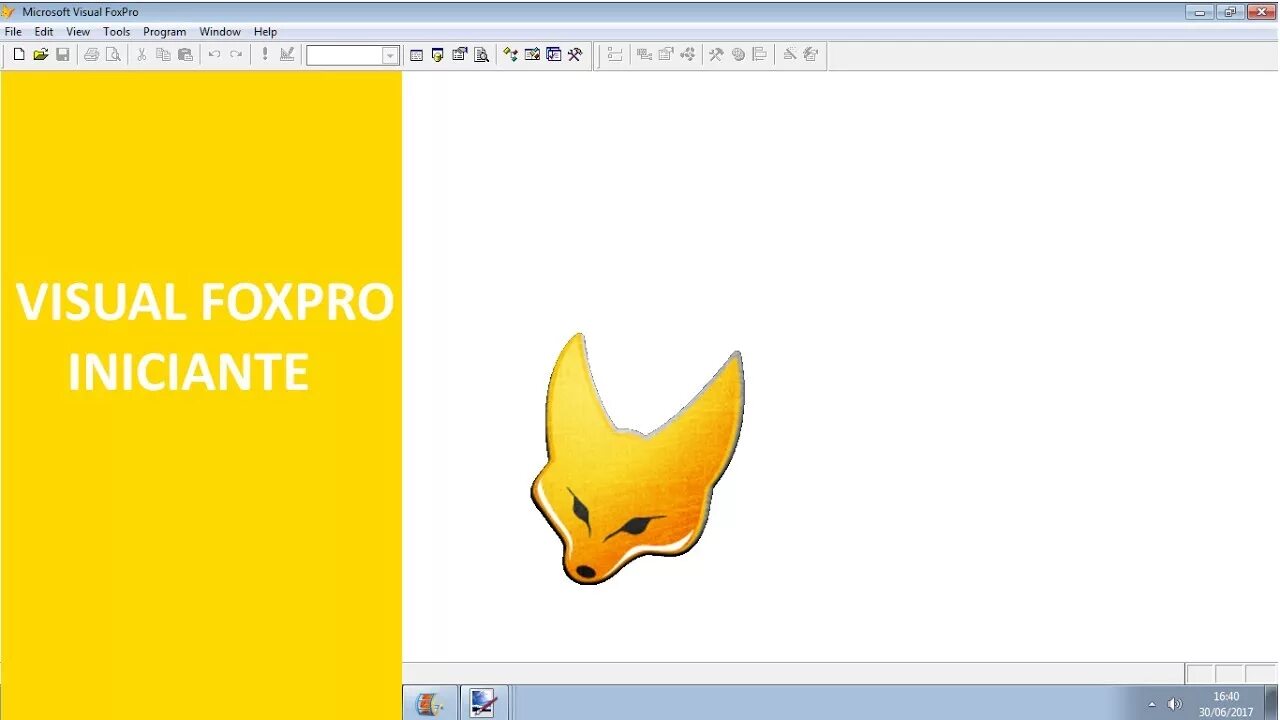
Task: Click the Modify Form icon
Action: point(287,55)
